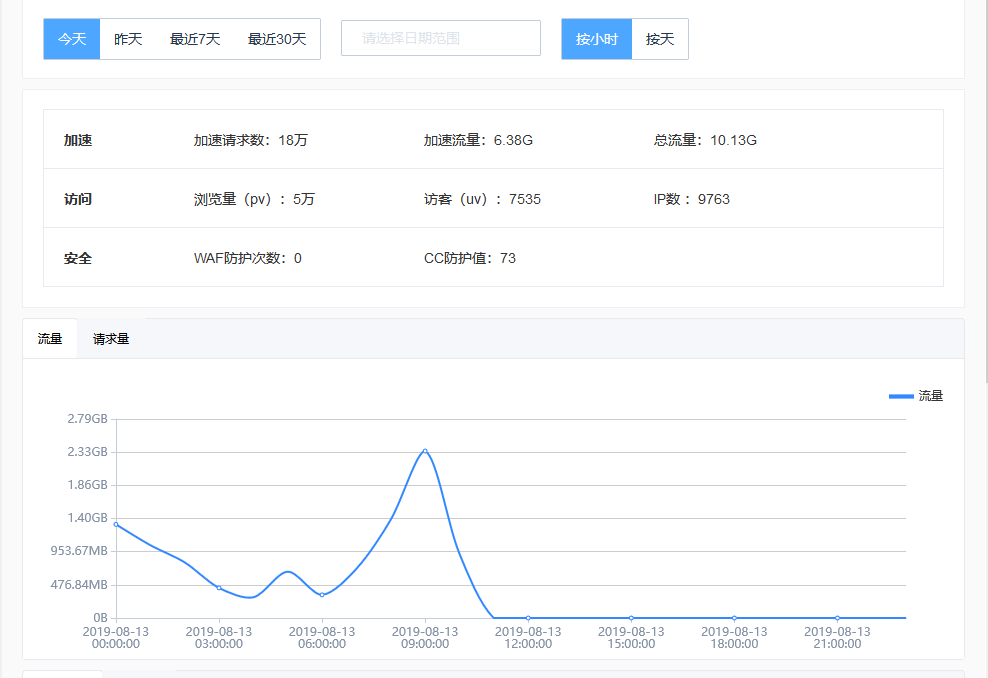
Task: Switch to the 流量 chart tab
Action: click(50, 339)
